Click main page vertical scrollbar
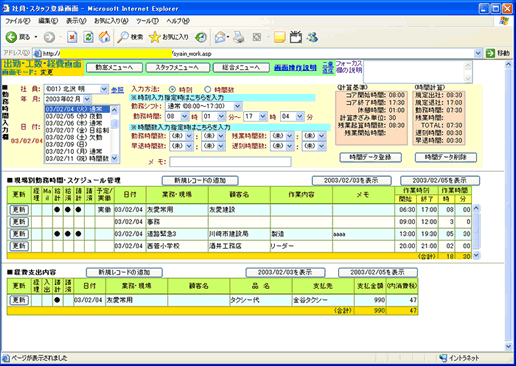Screen dimensions: 516x366 508,205
